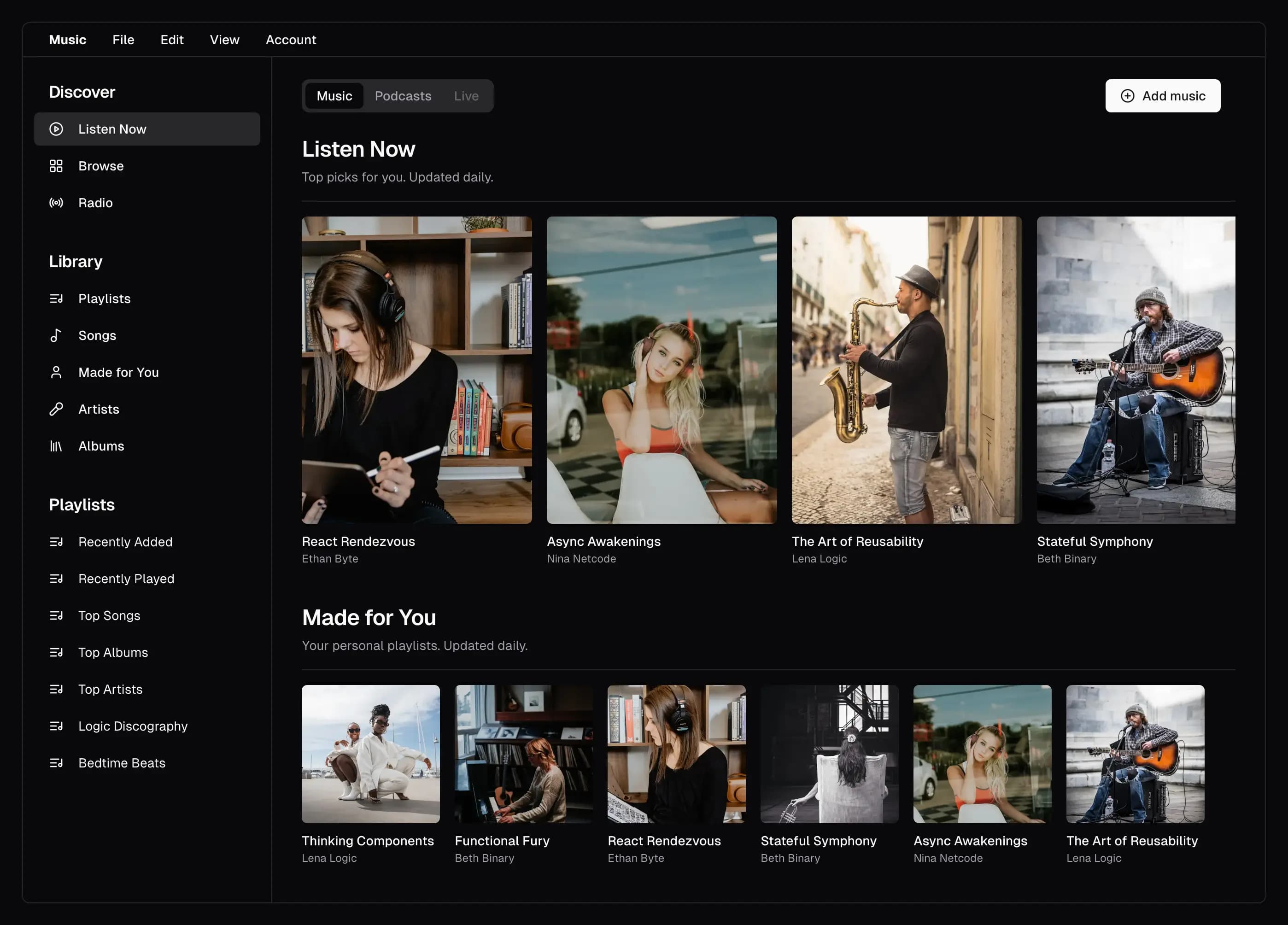This screenshot has width=1288, height=925.
Task: Switch to the Podcasts tab
Action: click(x=403, y=96)
